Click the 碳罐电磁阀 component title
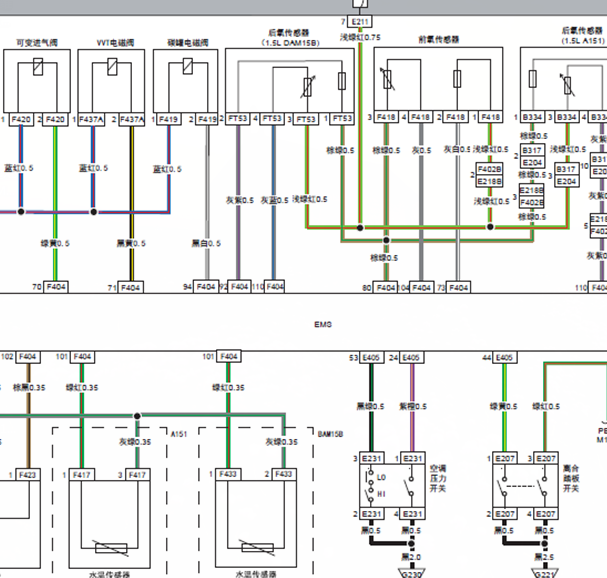Screen dimensions: 607x578 pyautogui.click(x=188, y=42)
